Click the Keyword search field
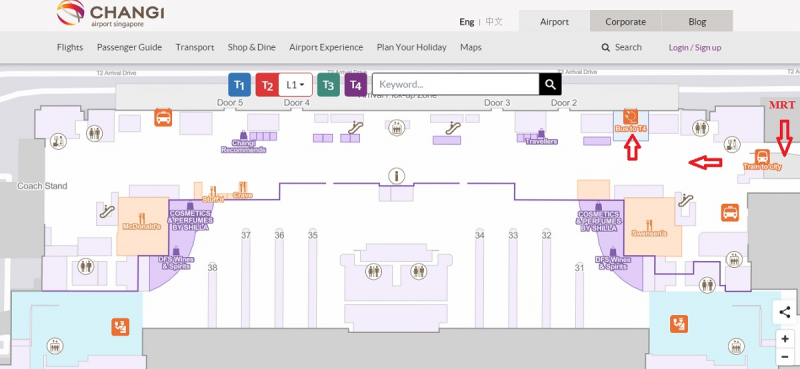The width and height of the screenshot is (800, 369). (456, 84)
